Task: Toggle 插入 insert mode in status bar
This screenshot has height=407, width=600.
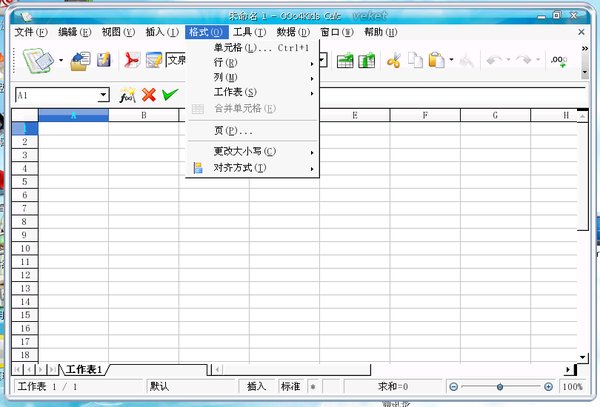Action: 257,387
